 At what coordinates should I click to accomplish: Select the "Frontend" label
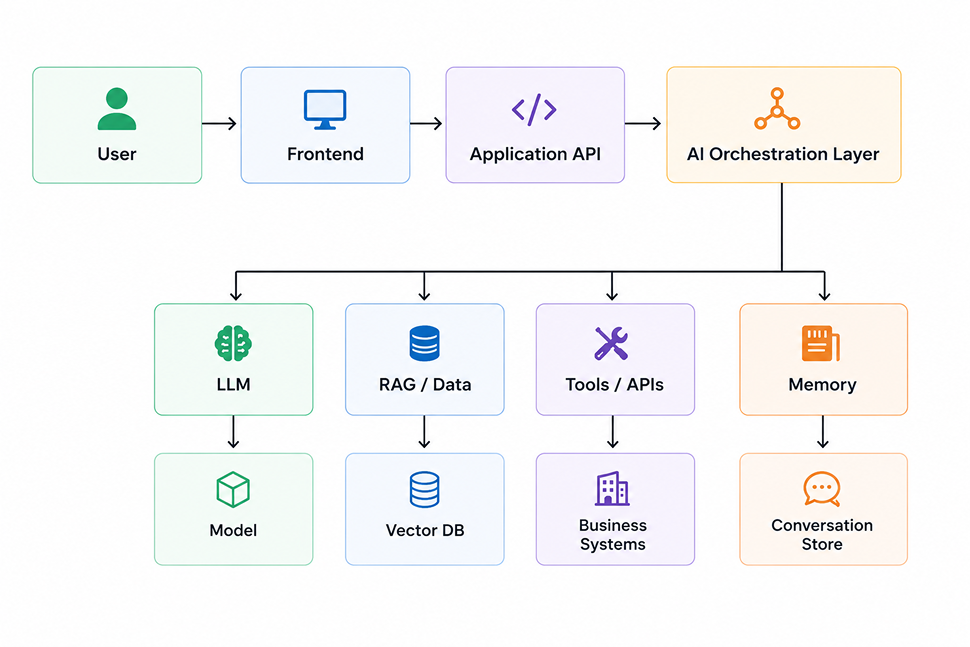tap(325, 154)
